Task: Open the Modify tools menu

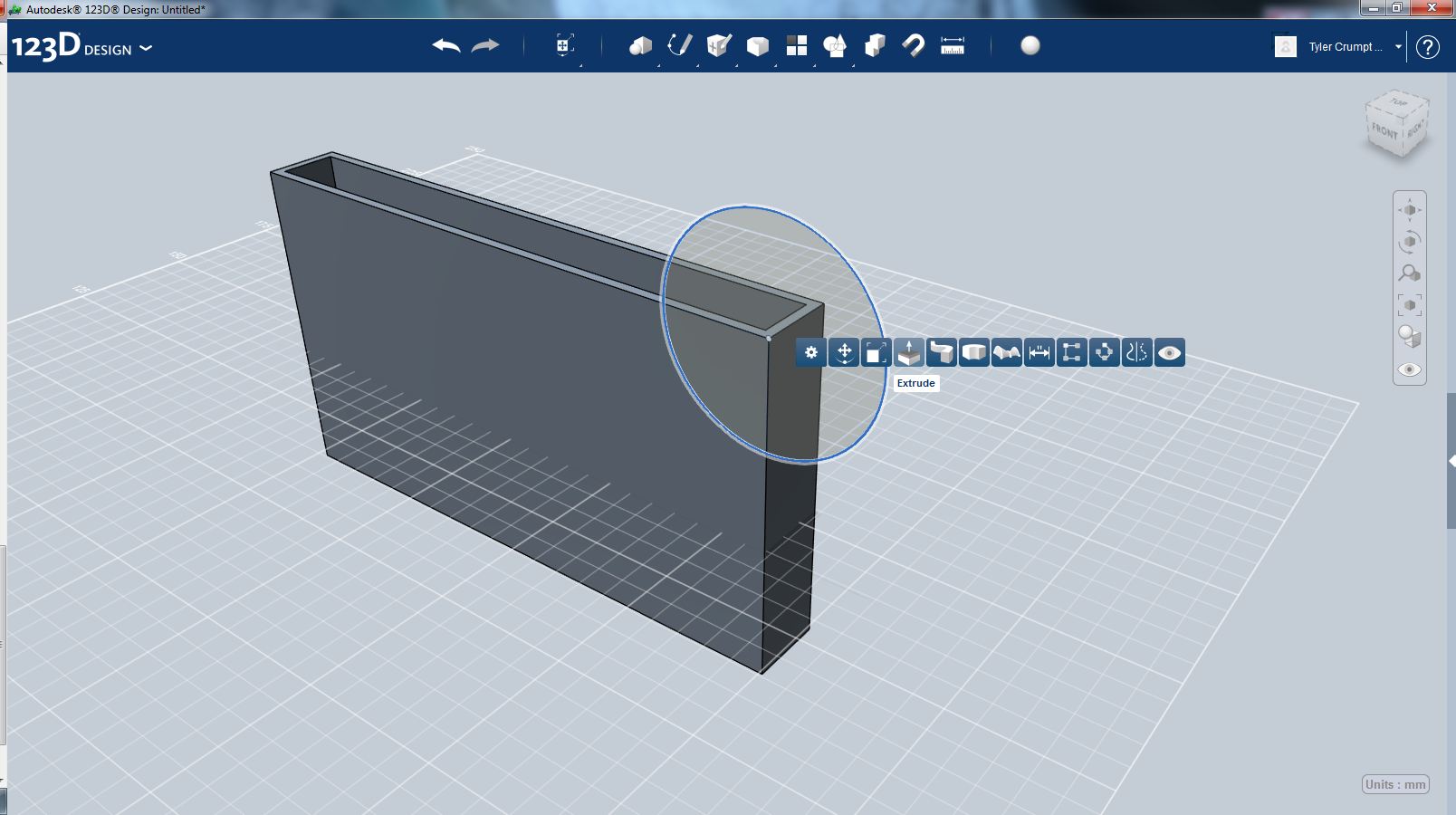Action: 758,45
